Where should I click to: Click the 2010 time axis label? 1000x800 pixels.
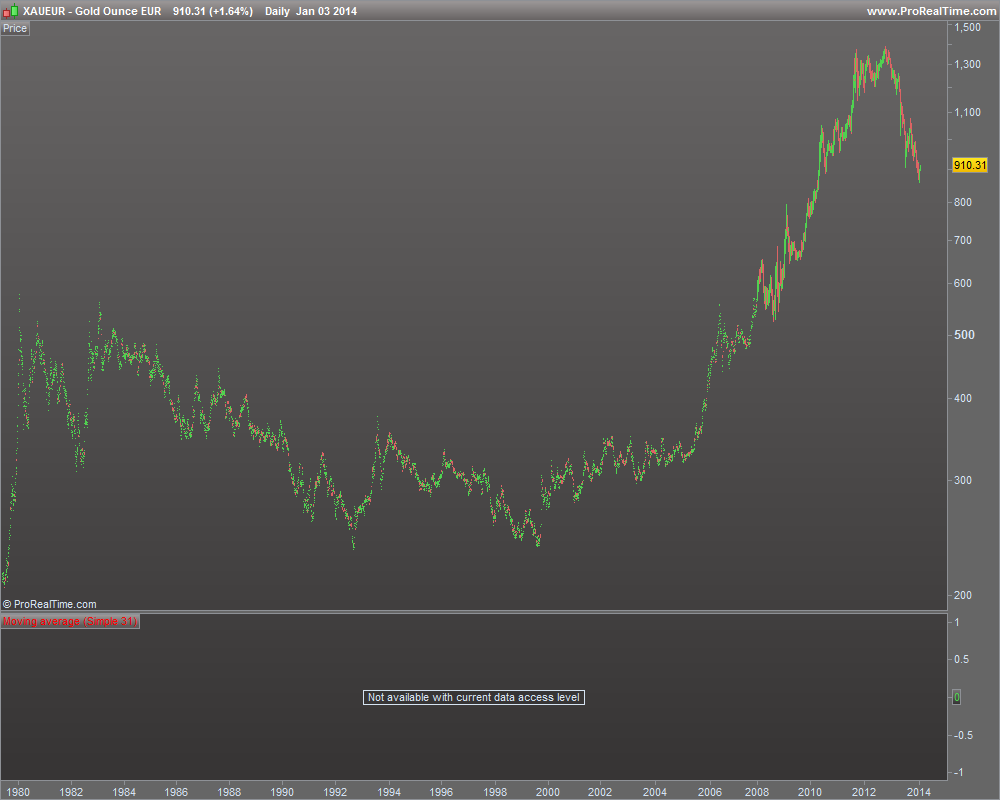(x=810, y=792)
